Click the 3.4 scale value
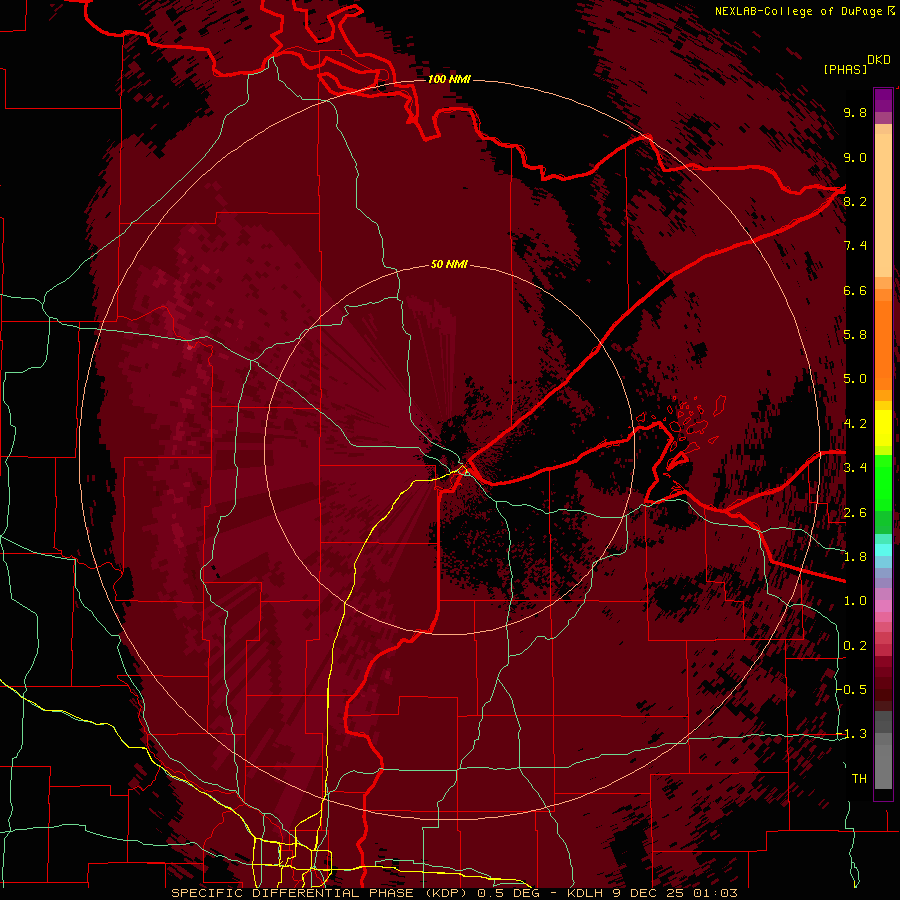 click(x=855, y=468)
